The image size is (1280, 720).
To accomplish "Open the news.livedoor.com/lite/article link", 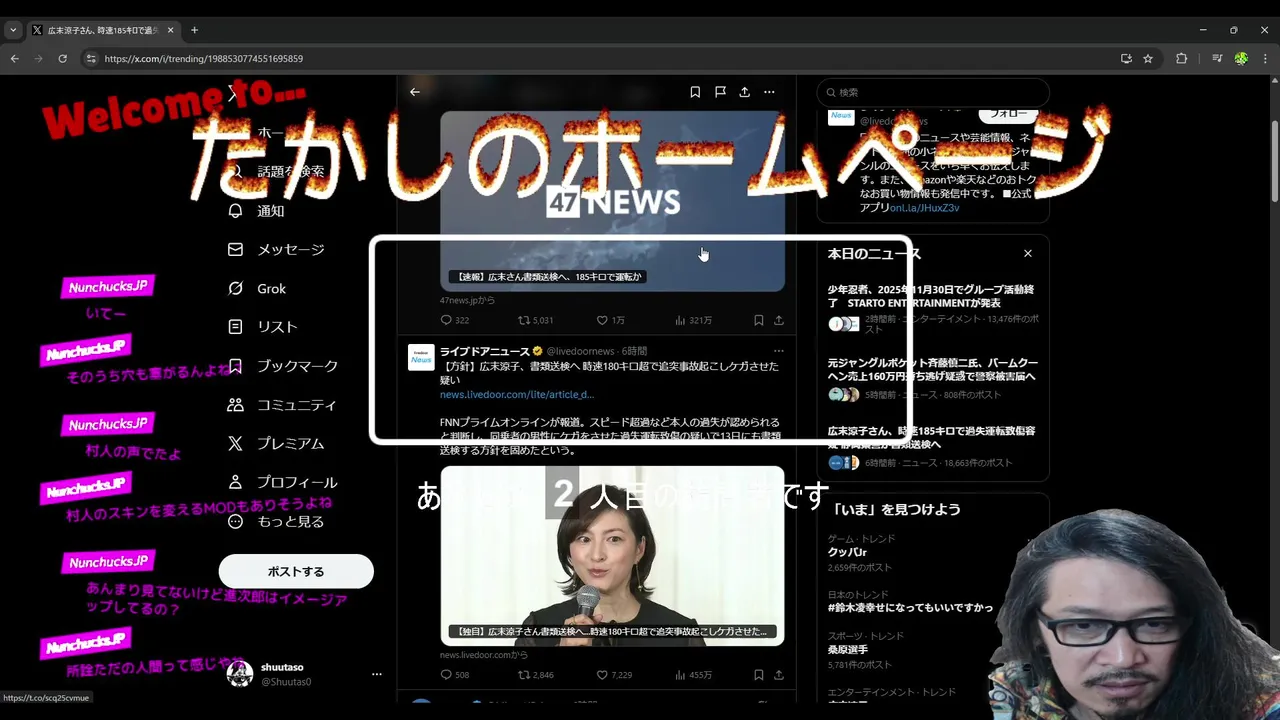I will tap(517, 394).
